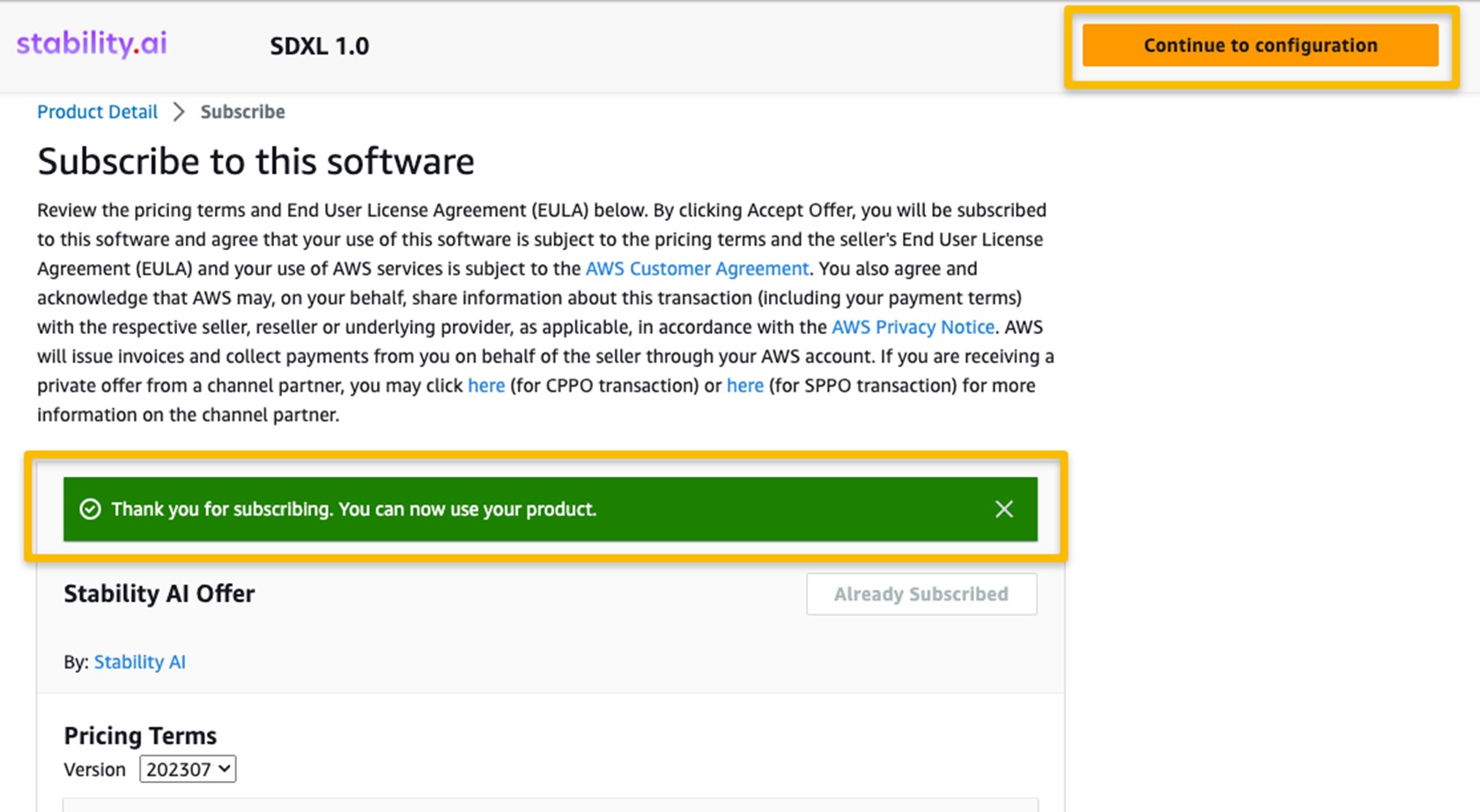1480x812 pixels.
Task: Open the stability.ai logo
Action: [x=92, y=44]
